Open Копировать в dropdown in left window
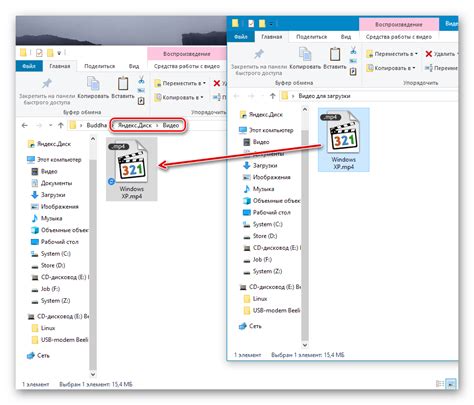 tap(179, 97)
